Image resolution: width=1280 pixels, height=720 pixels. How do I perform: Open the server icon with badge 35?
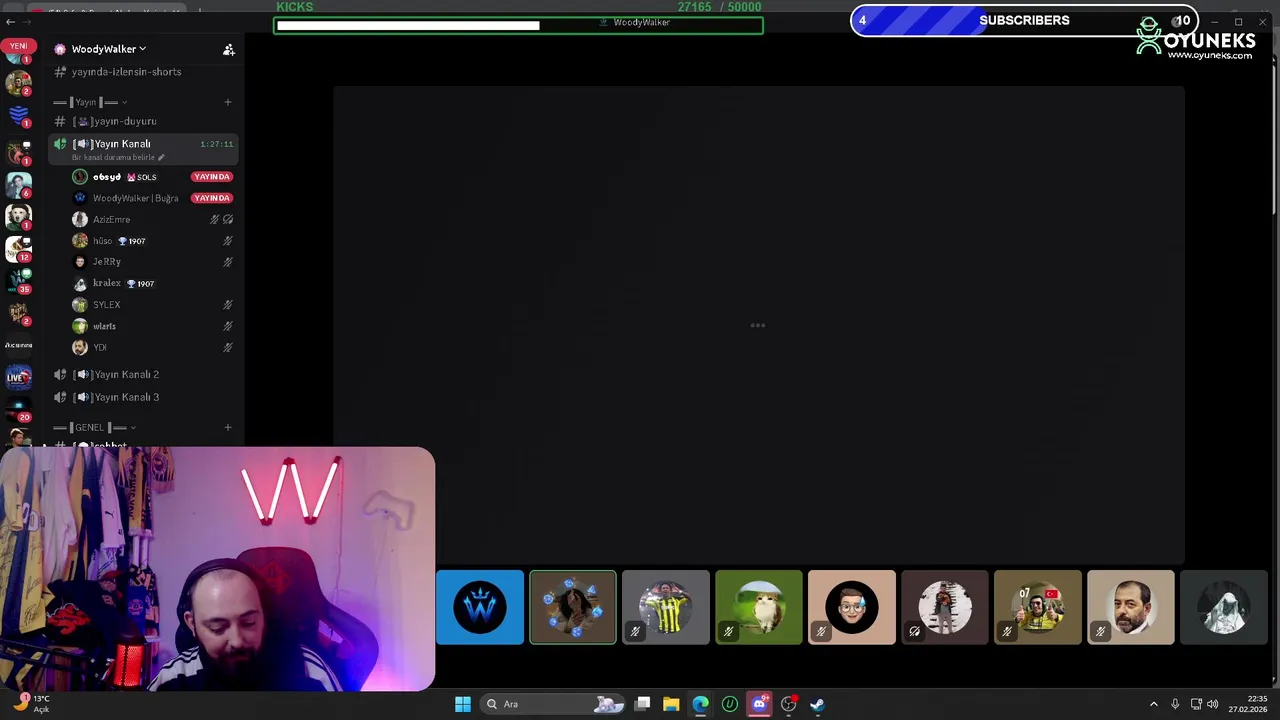18,281
